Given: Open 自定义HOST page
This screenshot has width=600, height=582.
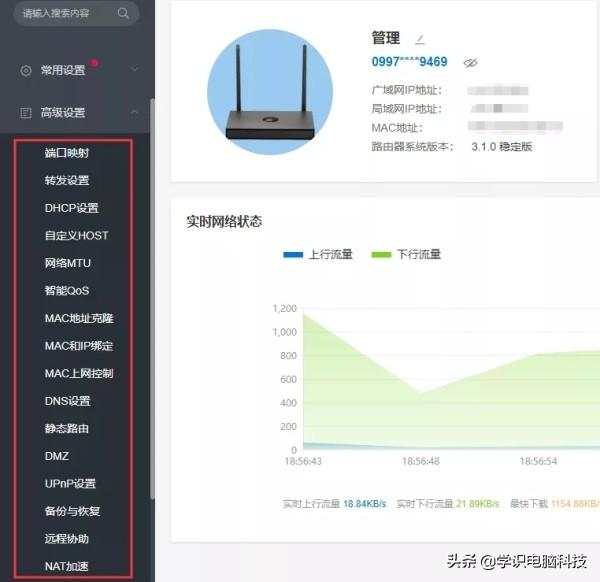Looking at the screenshot, I should 77,236.
